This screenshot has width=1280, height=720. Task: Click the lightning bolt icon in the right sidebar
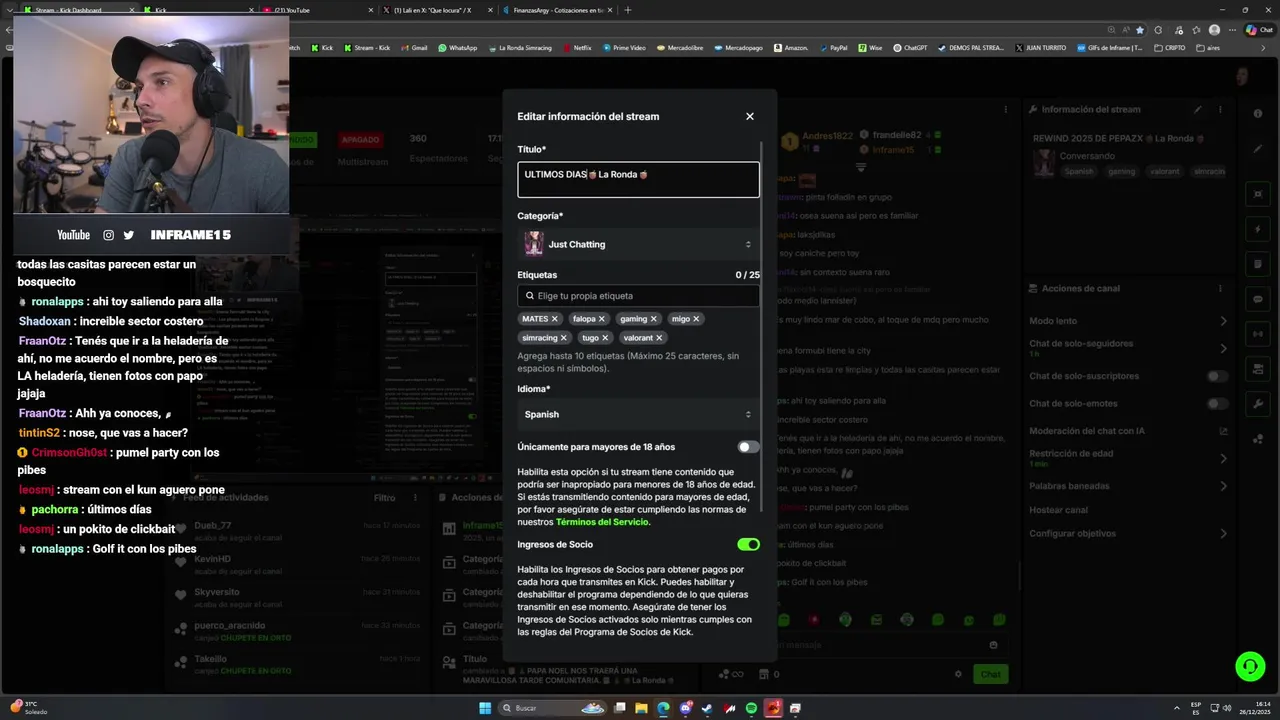pyautogui.click(x=1258, y=229)
